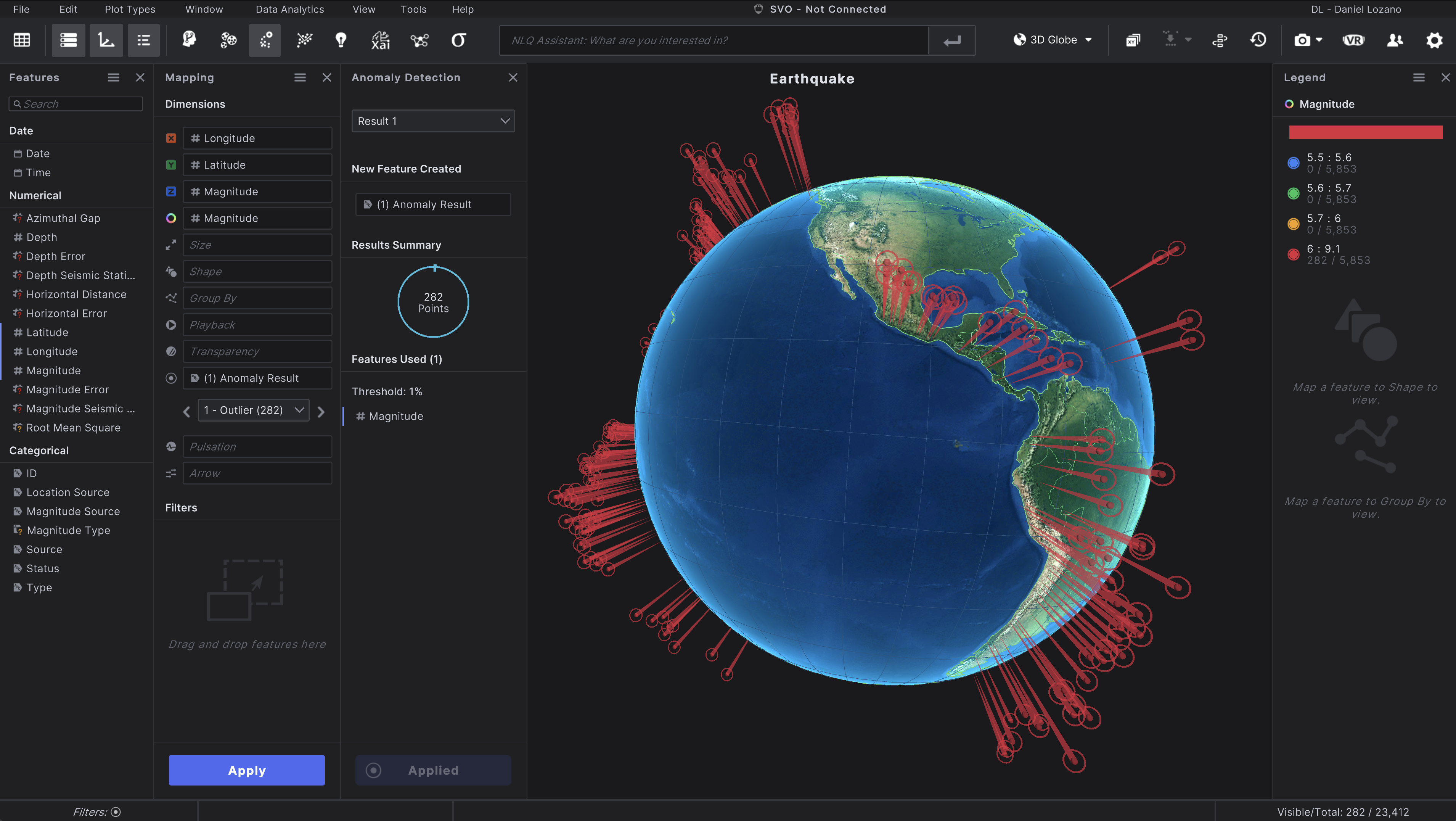
Task: Click DL - Daniel Lozano account
Action: (1356, 9)
